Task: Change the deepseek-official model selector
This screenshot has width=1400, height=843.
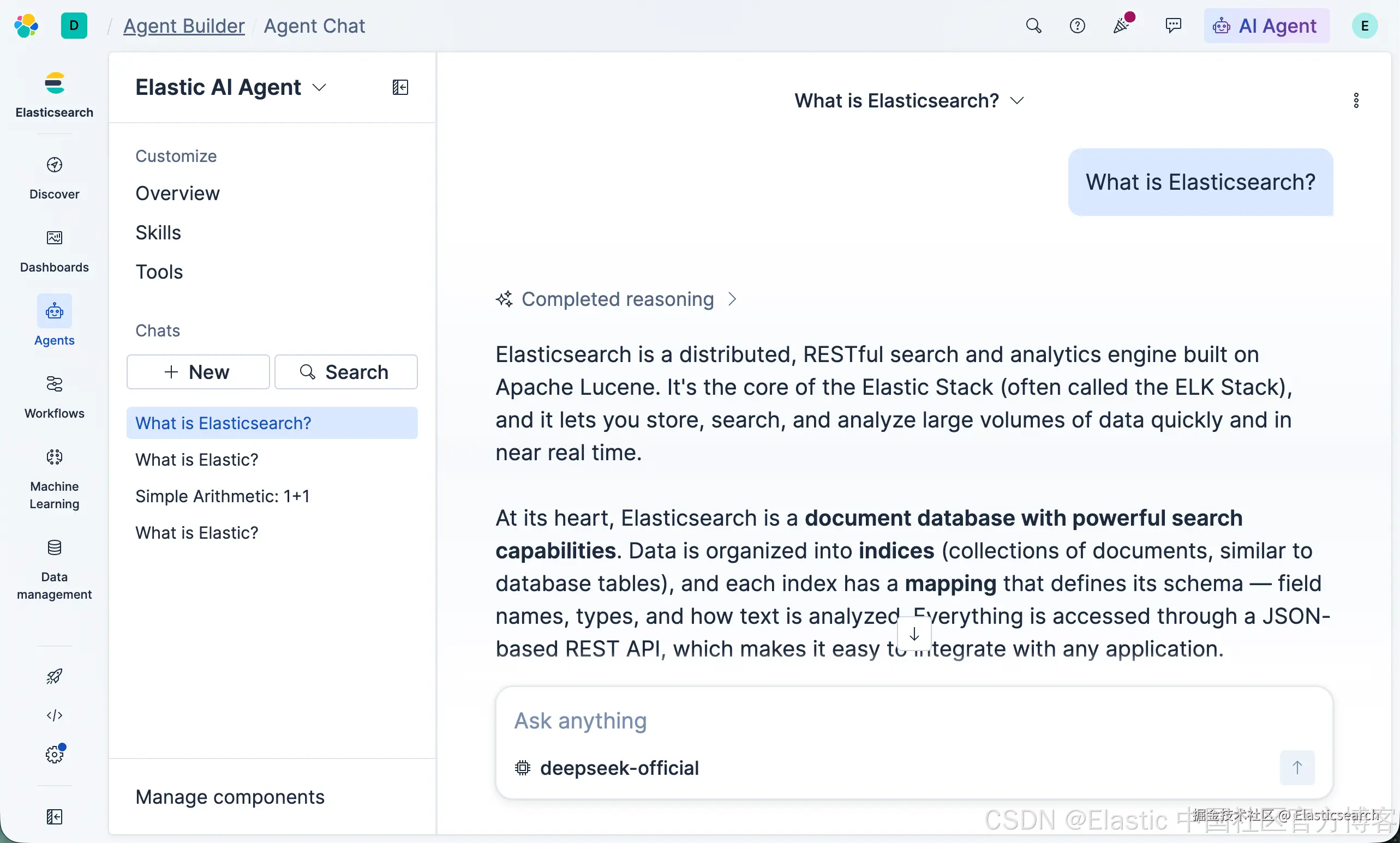Action: click(607, 768)
